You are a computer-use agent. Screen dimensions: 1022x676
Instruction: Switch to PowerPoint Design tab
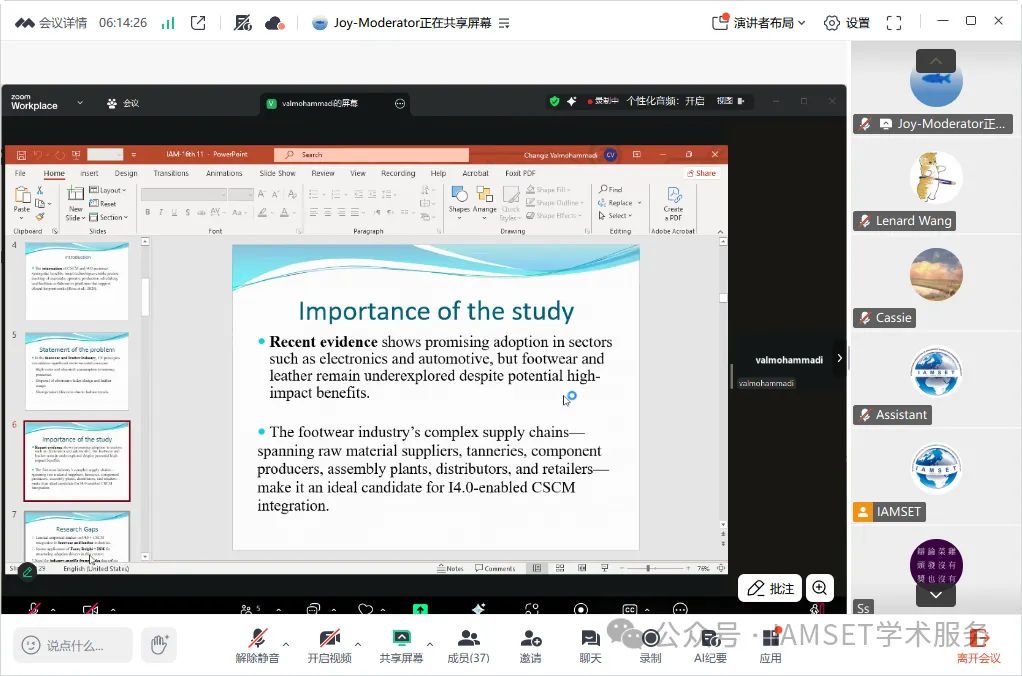point(126,173)
